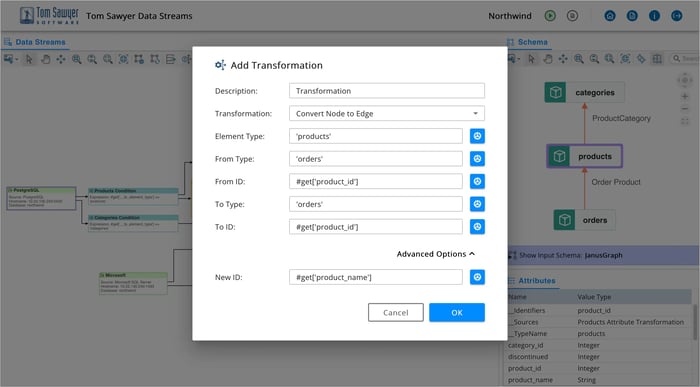The image size is (700, 387).
Task: Open expression editor for To ID field
Action: (477, 227)
